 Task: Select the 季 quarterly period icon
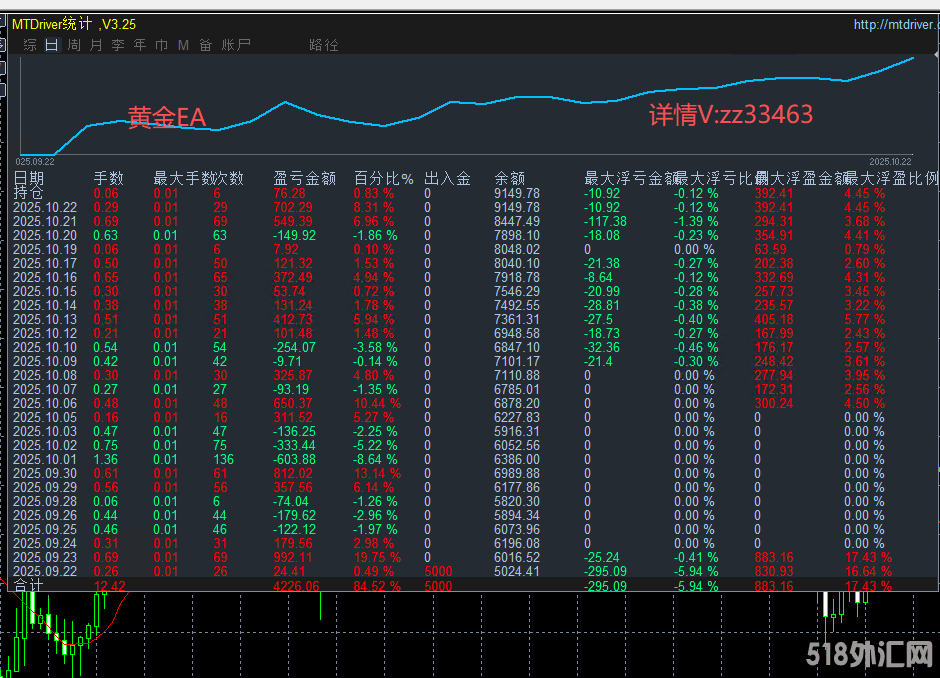117,45
